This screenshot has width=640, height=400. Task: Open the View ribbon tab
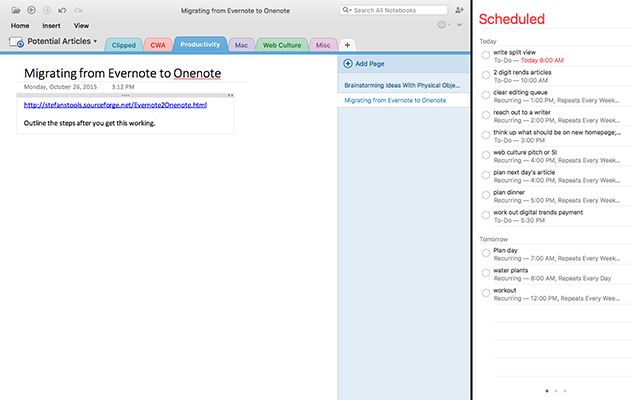pos(81,25)
